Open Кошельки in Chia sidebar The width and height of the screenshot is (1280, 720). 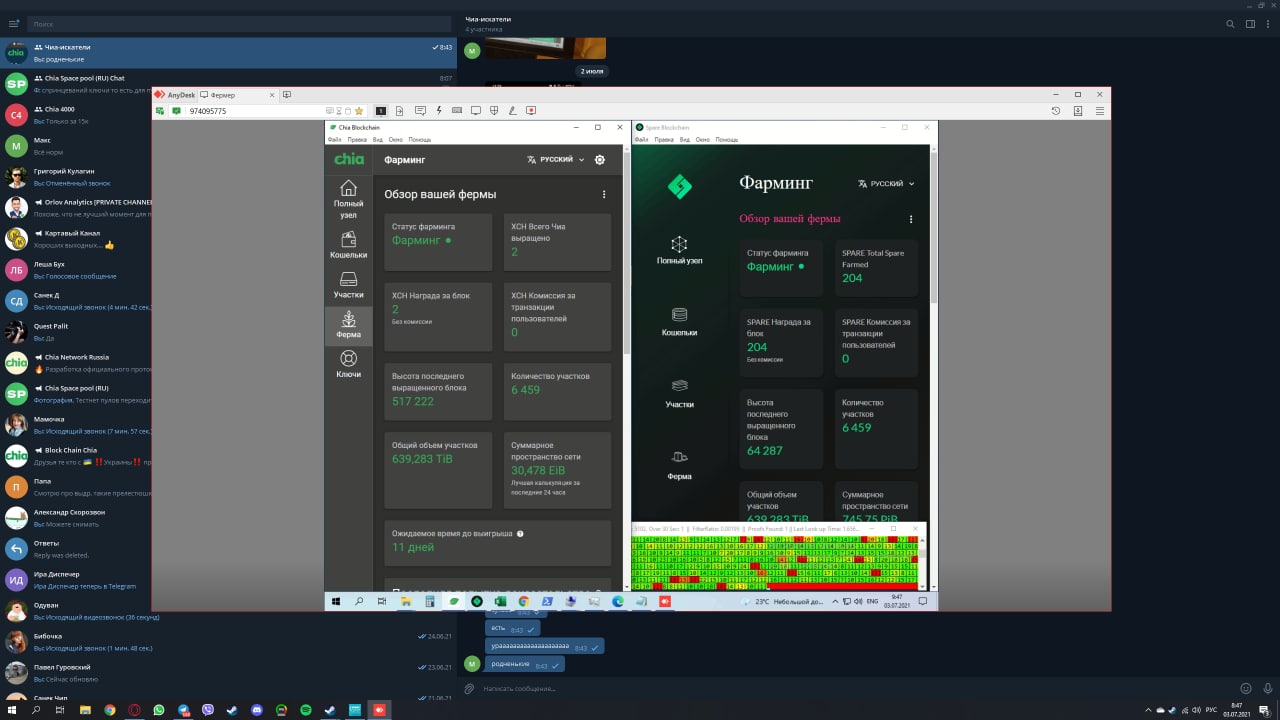point(348,245)
